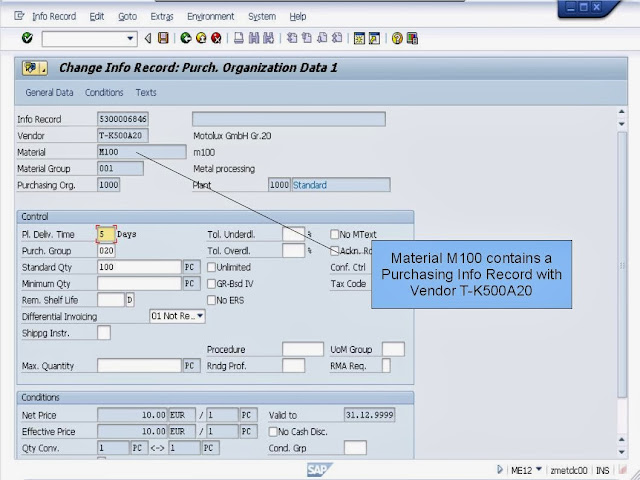Open the Customize local layout icon
The width and height of the screenshot is (640, 480).
[412, 38]
